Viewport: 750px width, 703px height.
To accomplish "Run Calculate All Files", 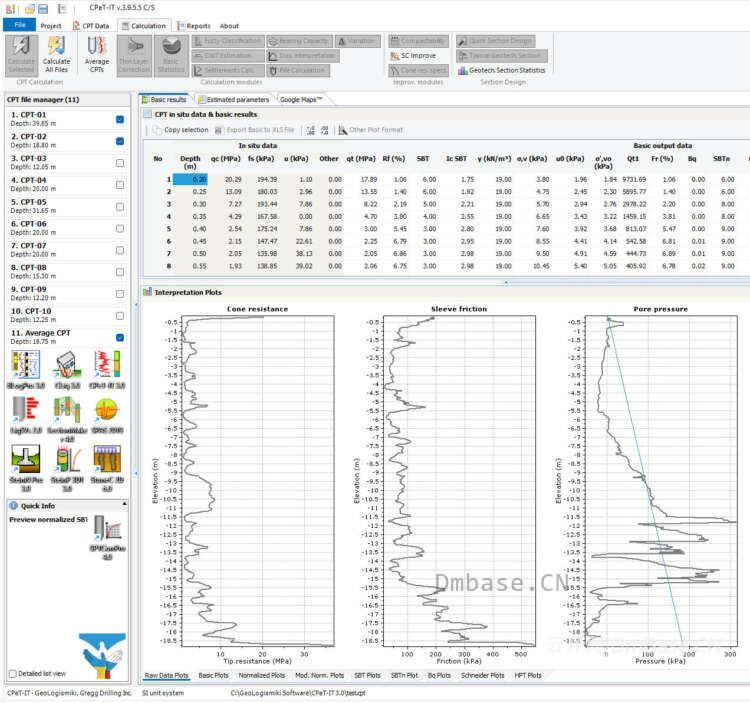I will 56,55.
